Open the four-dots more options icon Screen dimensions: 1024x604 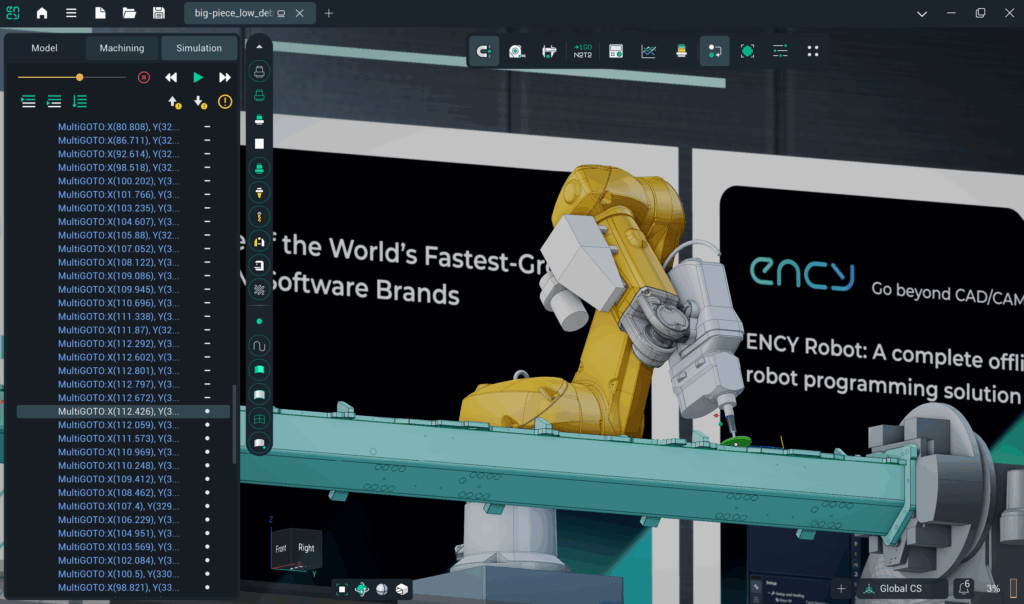(813, 51)
